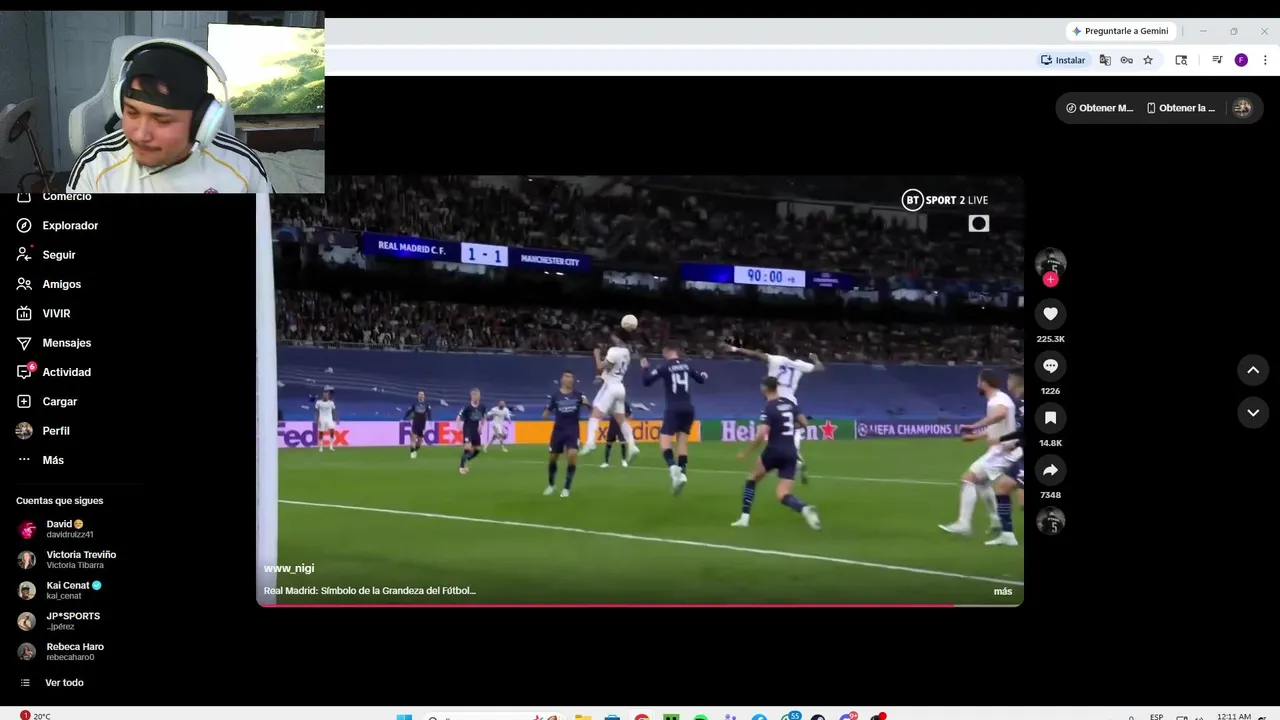Open the password key icon
The height and width of the screenshot is (720, 1280).
click(1126, 60)
